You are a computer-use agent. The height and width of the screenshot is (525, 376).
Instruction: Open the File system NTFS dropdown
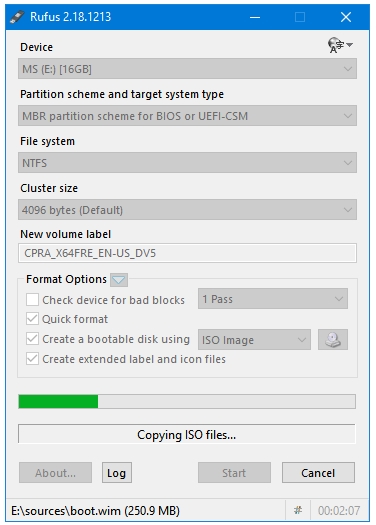pyautogui.click(x=187, y=163)
